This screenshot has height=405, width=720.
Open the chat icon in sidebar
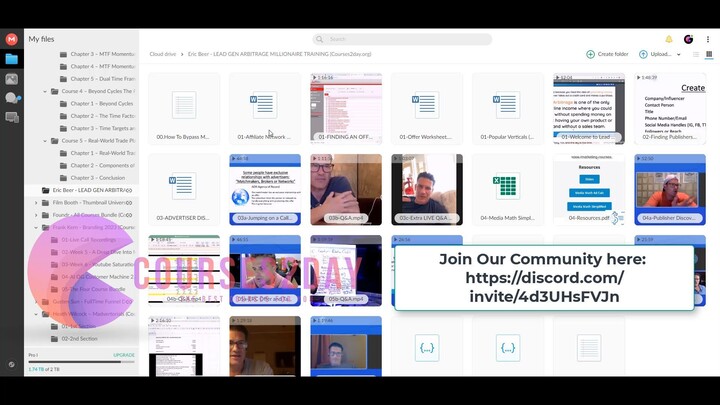(12, 98)
